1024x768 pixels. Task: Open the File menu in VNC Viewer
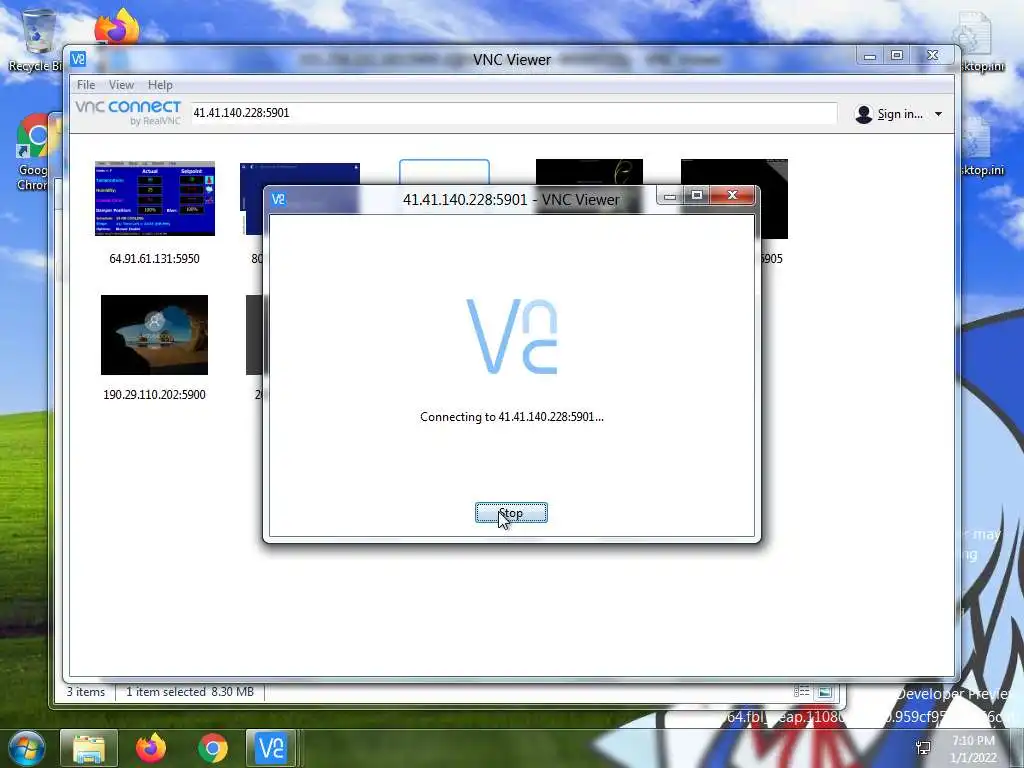click(86, 85)
